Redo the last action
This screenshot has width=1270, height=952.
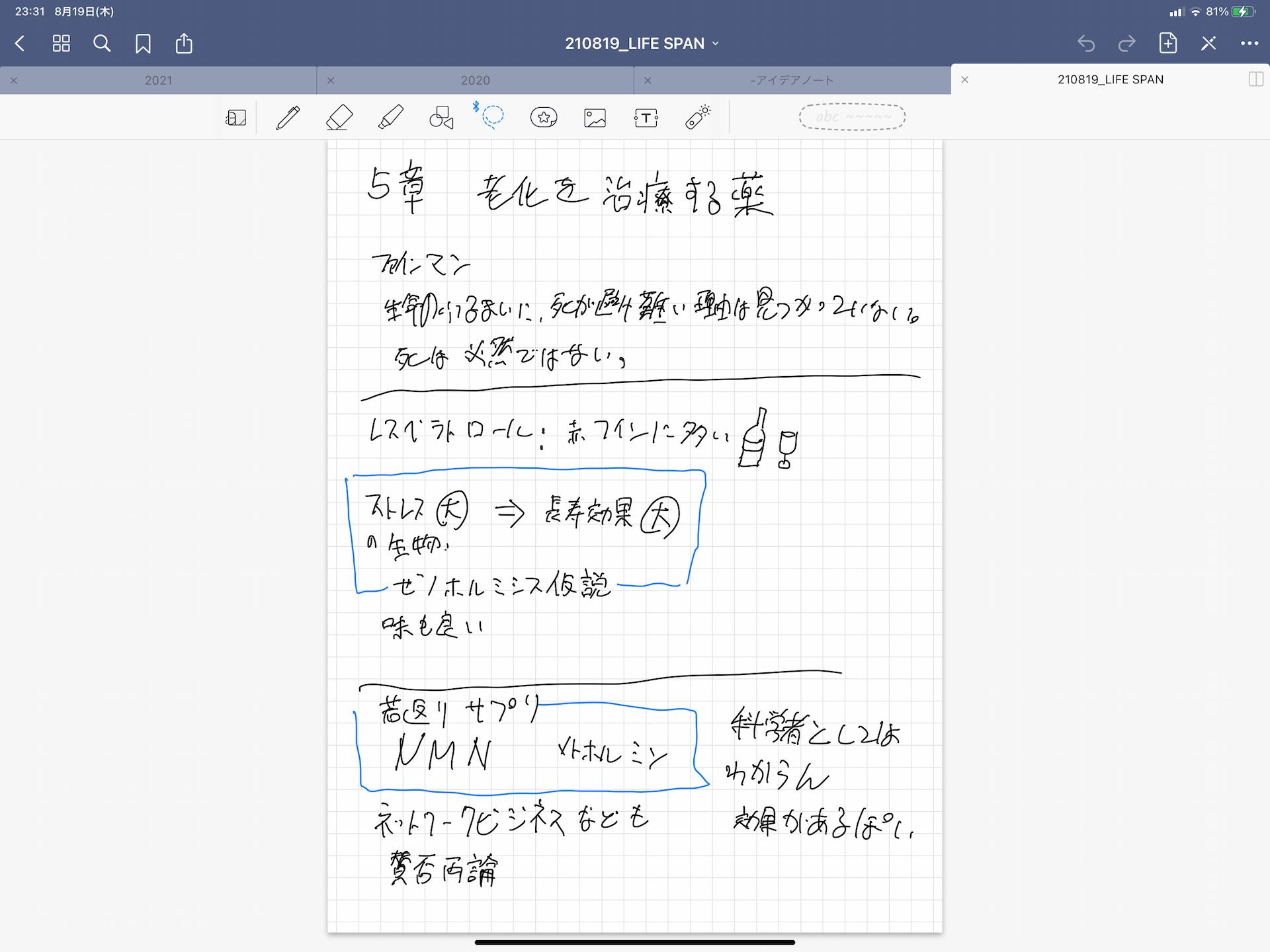(x=1126, y=44)
